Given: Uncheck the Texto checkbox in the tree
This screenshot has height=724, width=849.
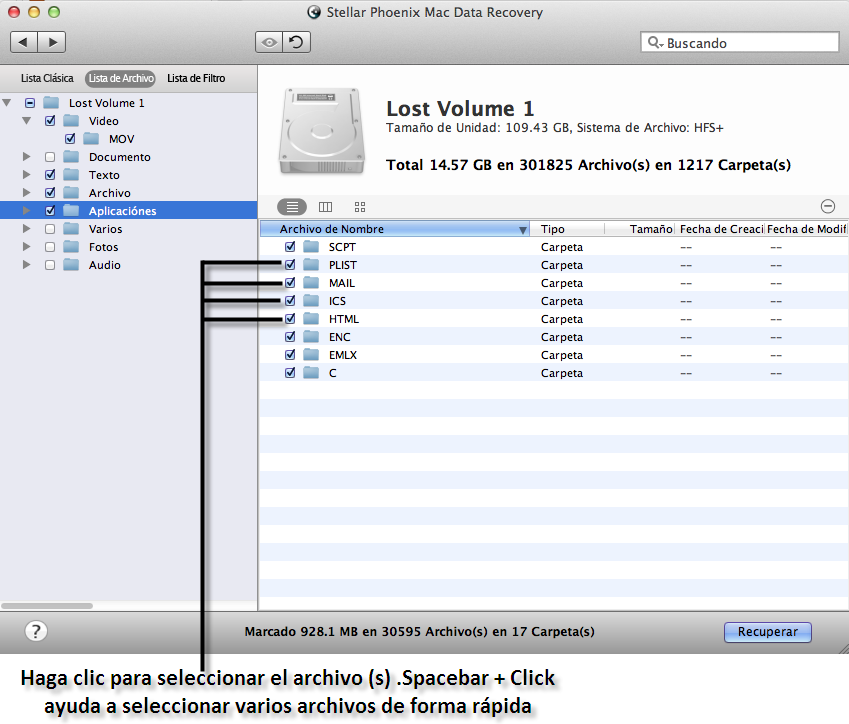Looking at the screenshot, I should 50,175.
